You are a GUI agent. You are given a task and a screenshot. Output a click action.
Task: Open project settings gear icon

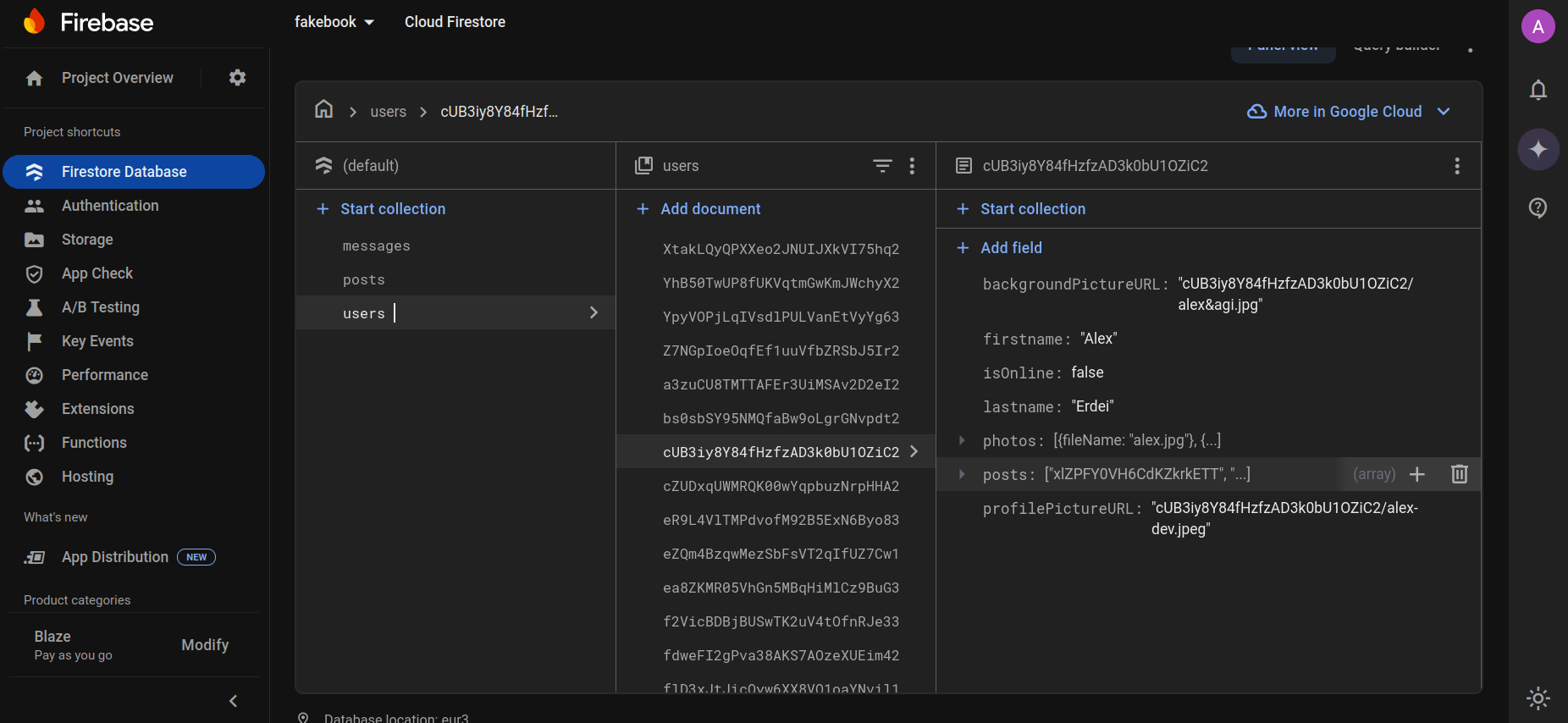[x=237, y=77]
